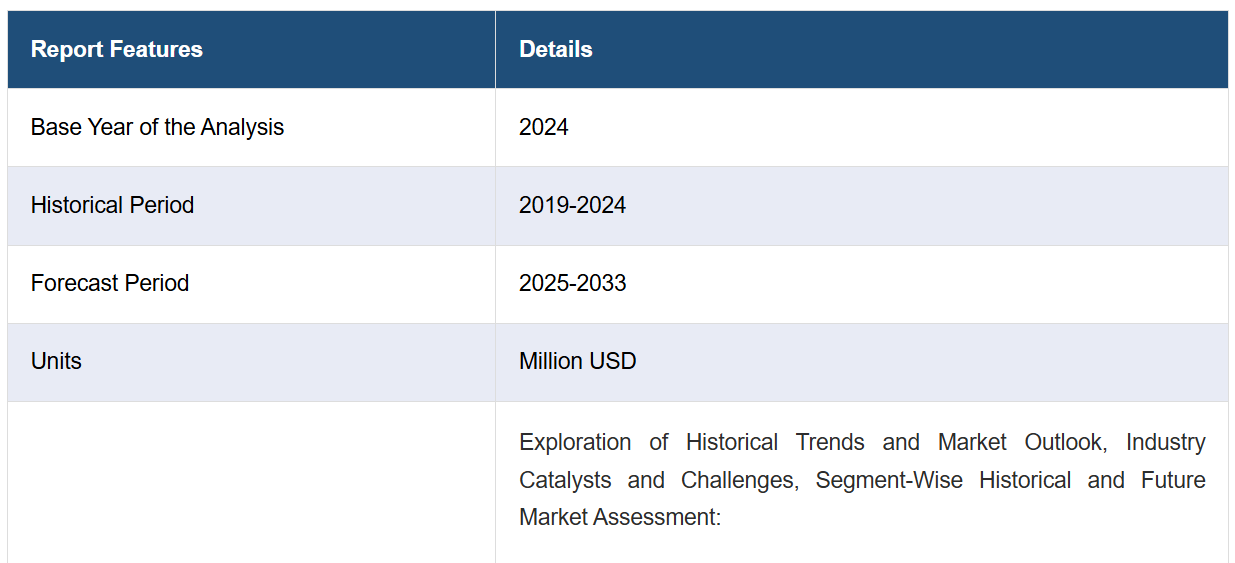Click the word Future in the description
Screen dimensions: 1235x563
click(x=1173, y=480)
